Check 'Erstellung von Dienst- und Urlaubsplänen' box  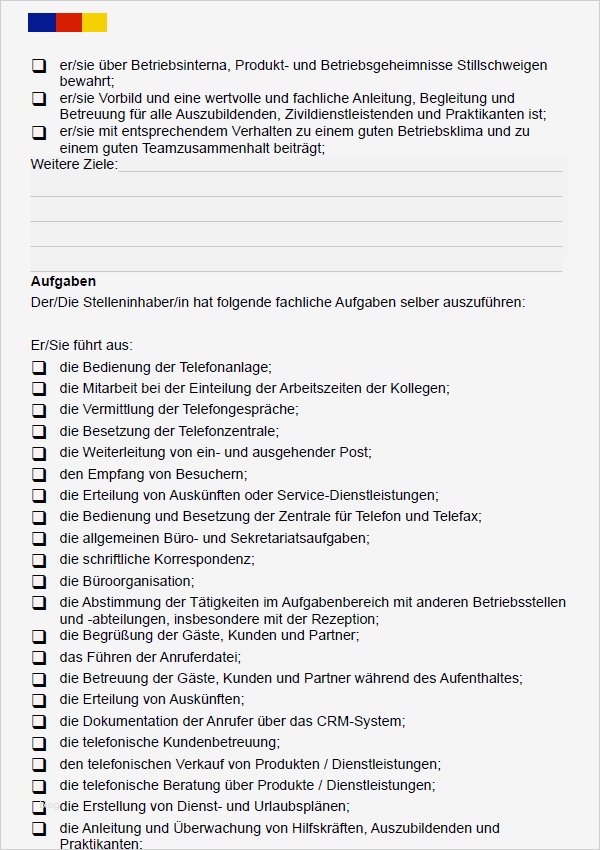coord(39,807)
